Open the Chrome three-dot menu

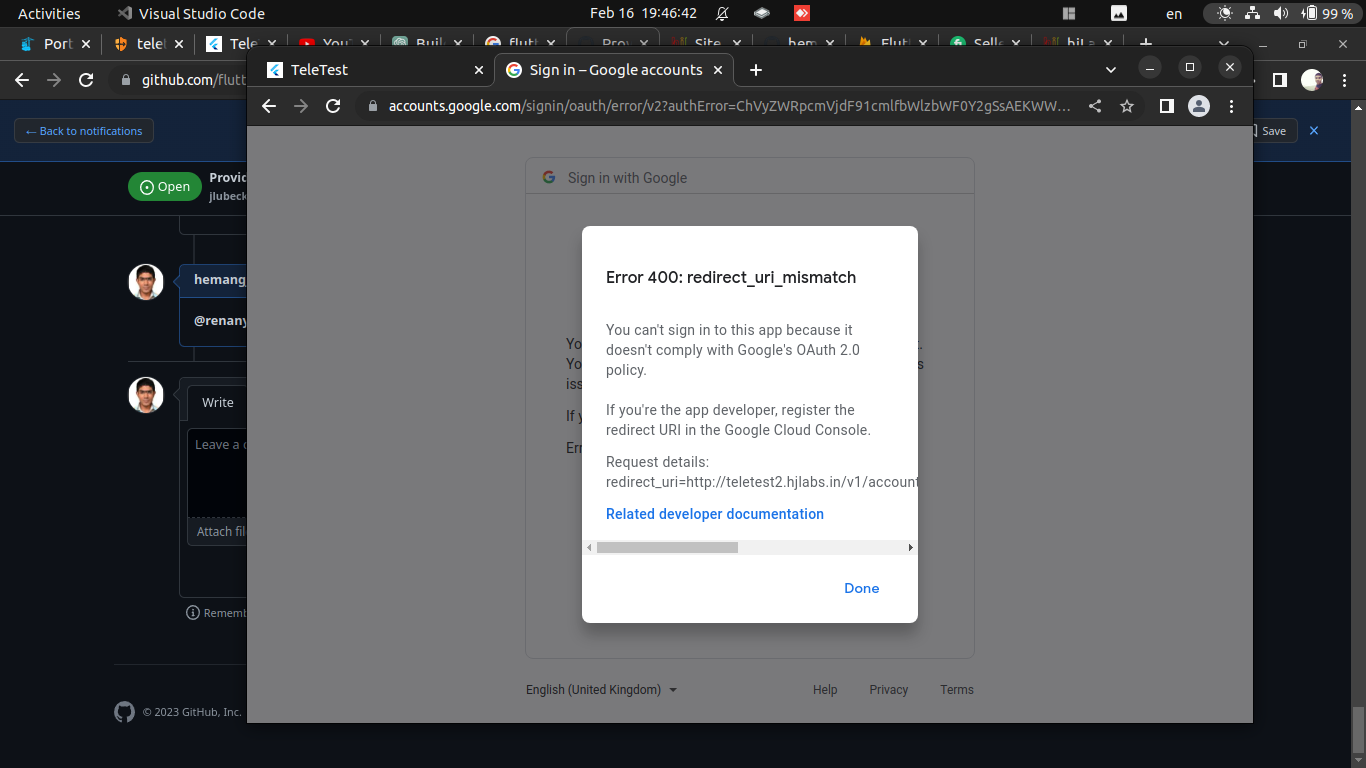click(x=1231, y=106)
